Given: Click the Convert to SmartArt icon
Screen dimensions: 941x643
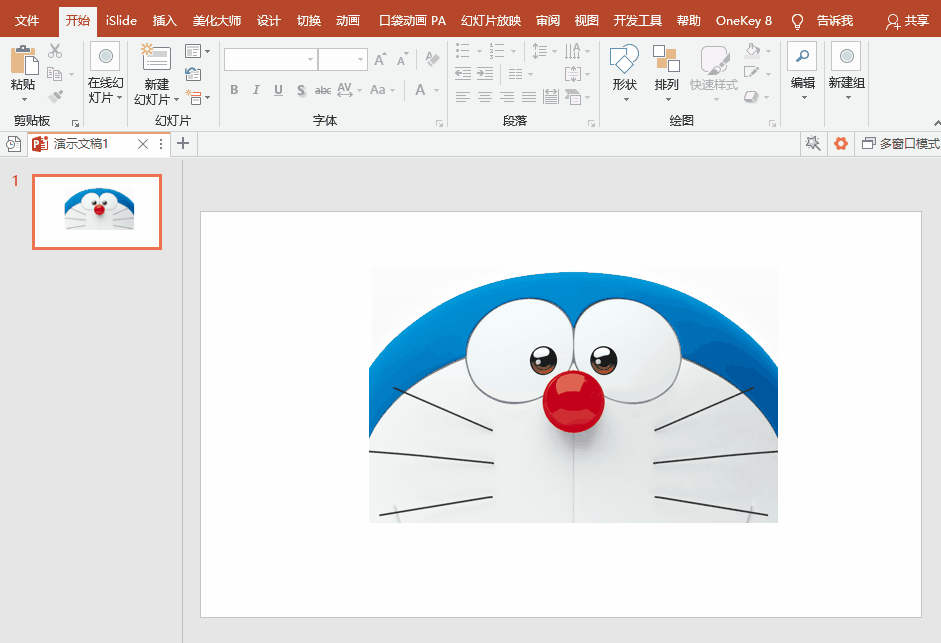Looking at the screenshot, I should (x=573, y=96).
